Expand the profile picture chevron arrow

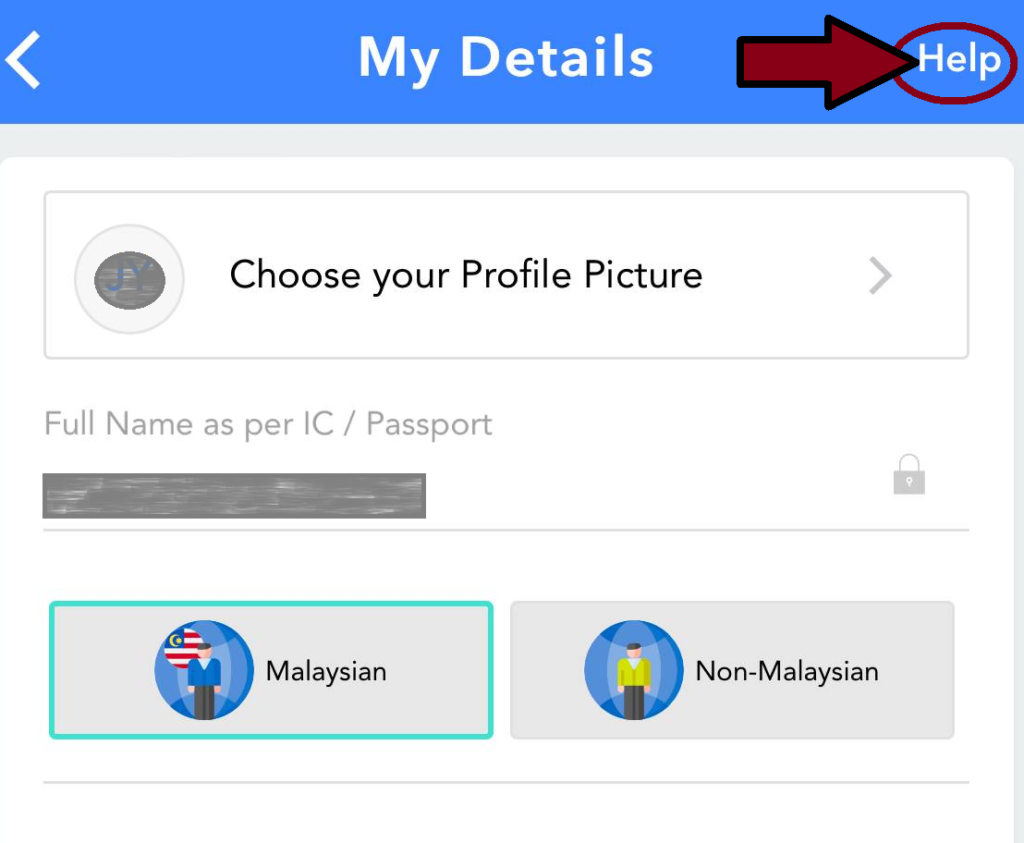coord(880,276)
